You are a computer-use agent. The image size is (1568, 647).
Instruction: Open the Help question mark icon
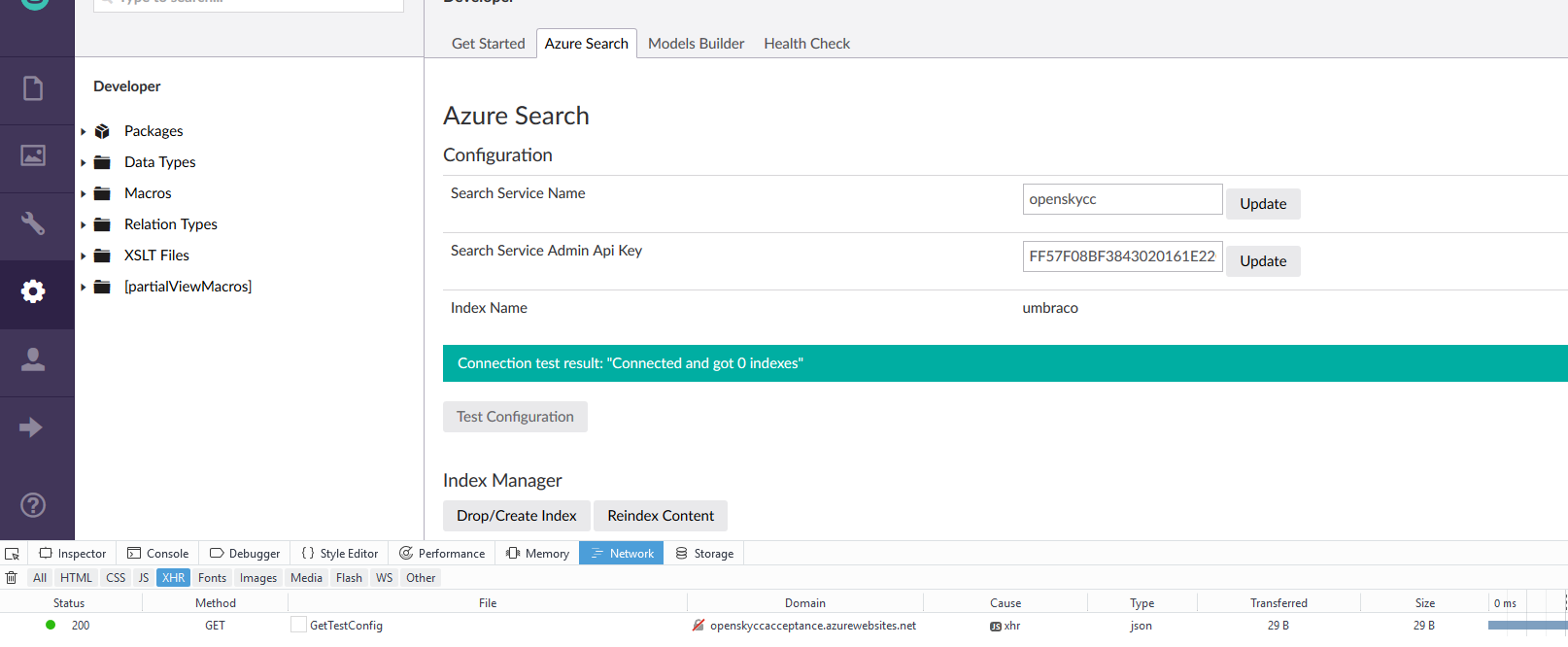tap(33, 505)
